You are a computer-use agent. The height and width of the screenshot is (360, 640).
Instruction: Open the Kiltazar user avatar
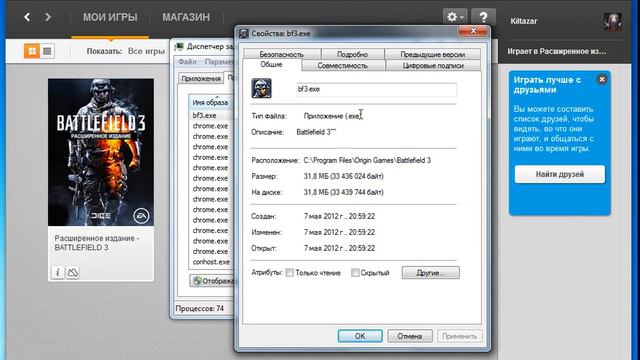[x=612, y=21]
